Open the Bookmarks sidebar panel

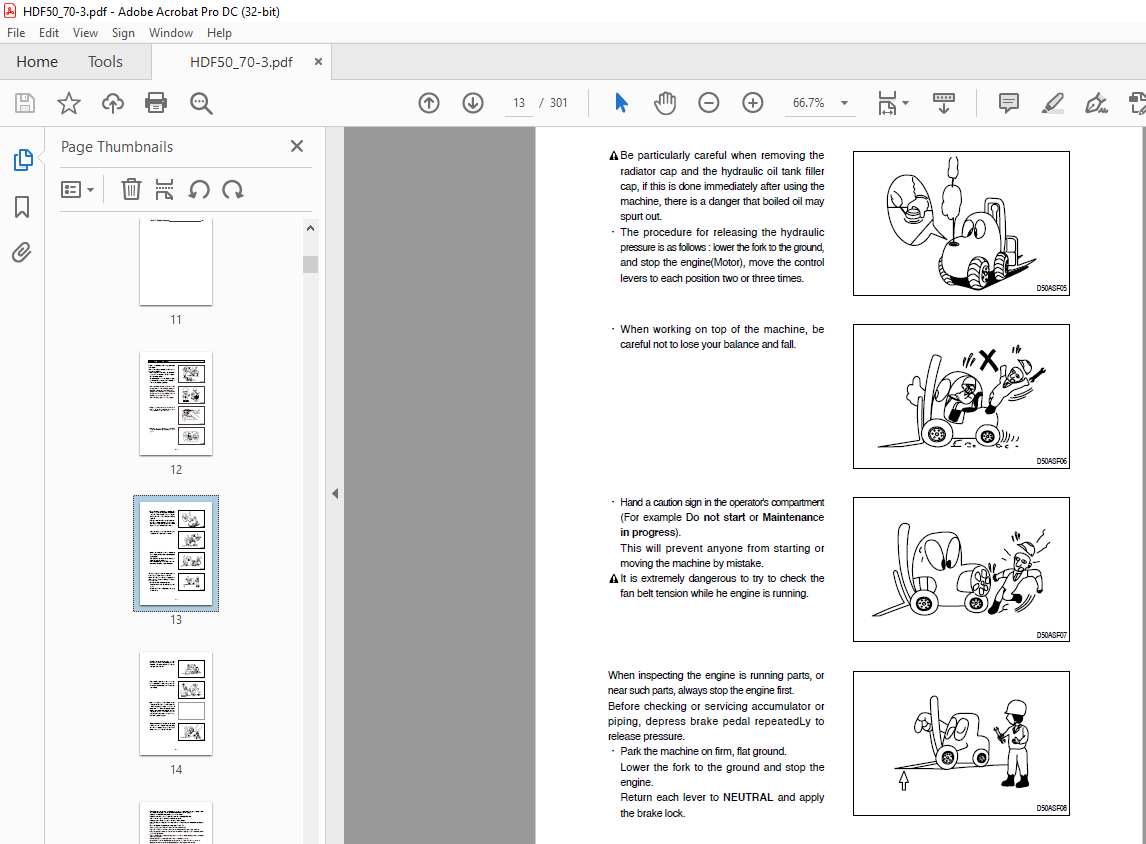22,207
